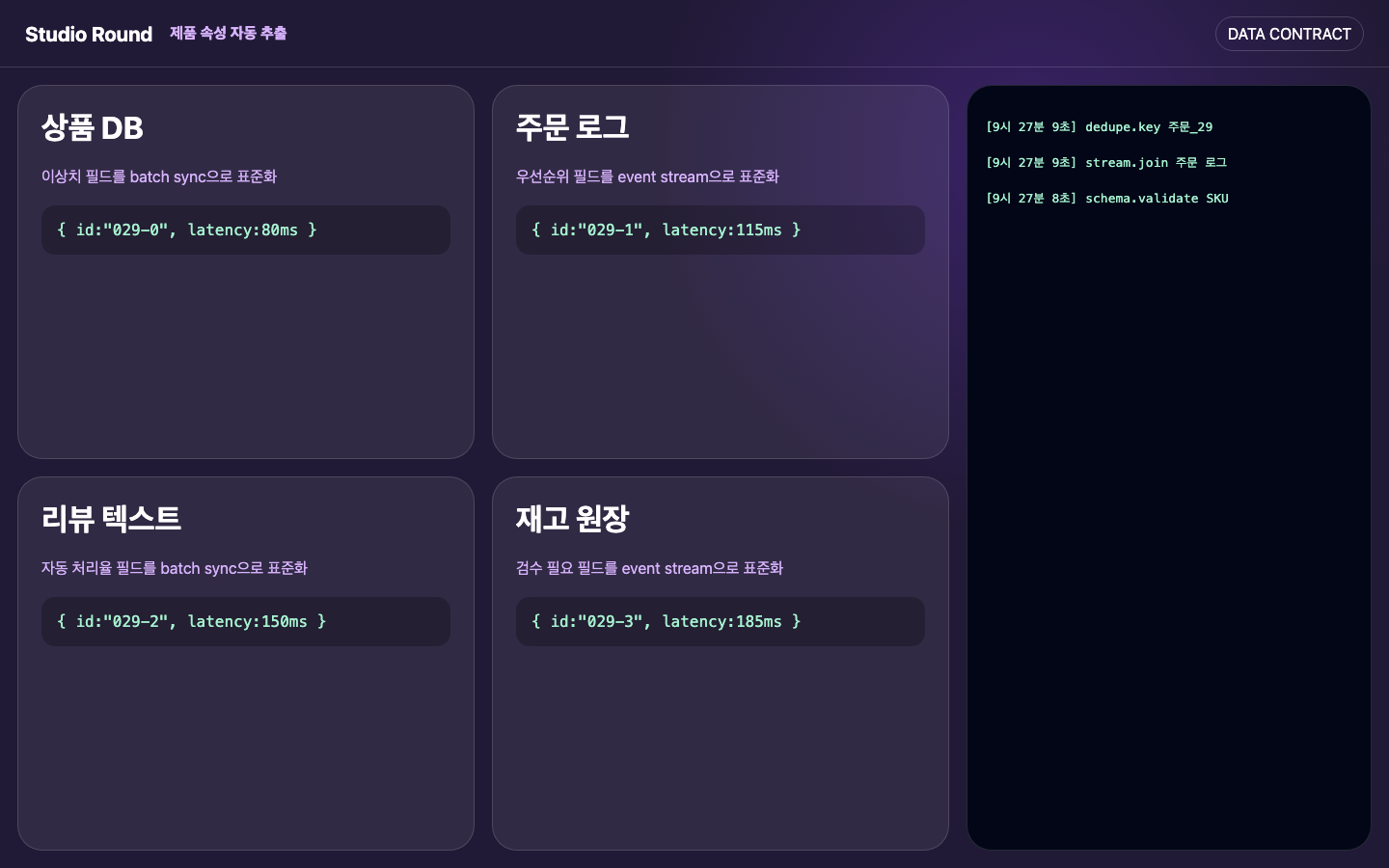Click the code block with latency 115ms
The height and width of the screenshot is (868, 1389).
coord(721,230)
